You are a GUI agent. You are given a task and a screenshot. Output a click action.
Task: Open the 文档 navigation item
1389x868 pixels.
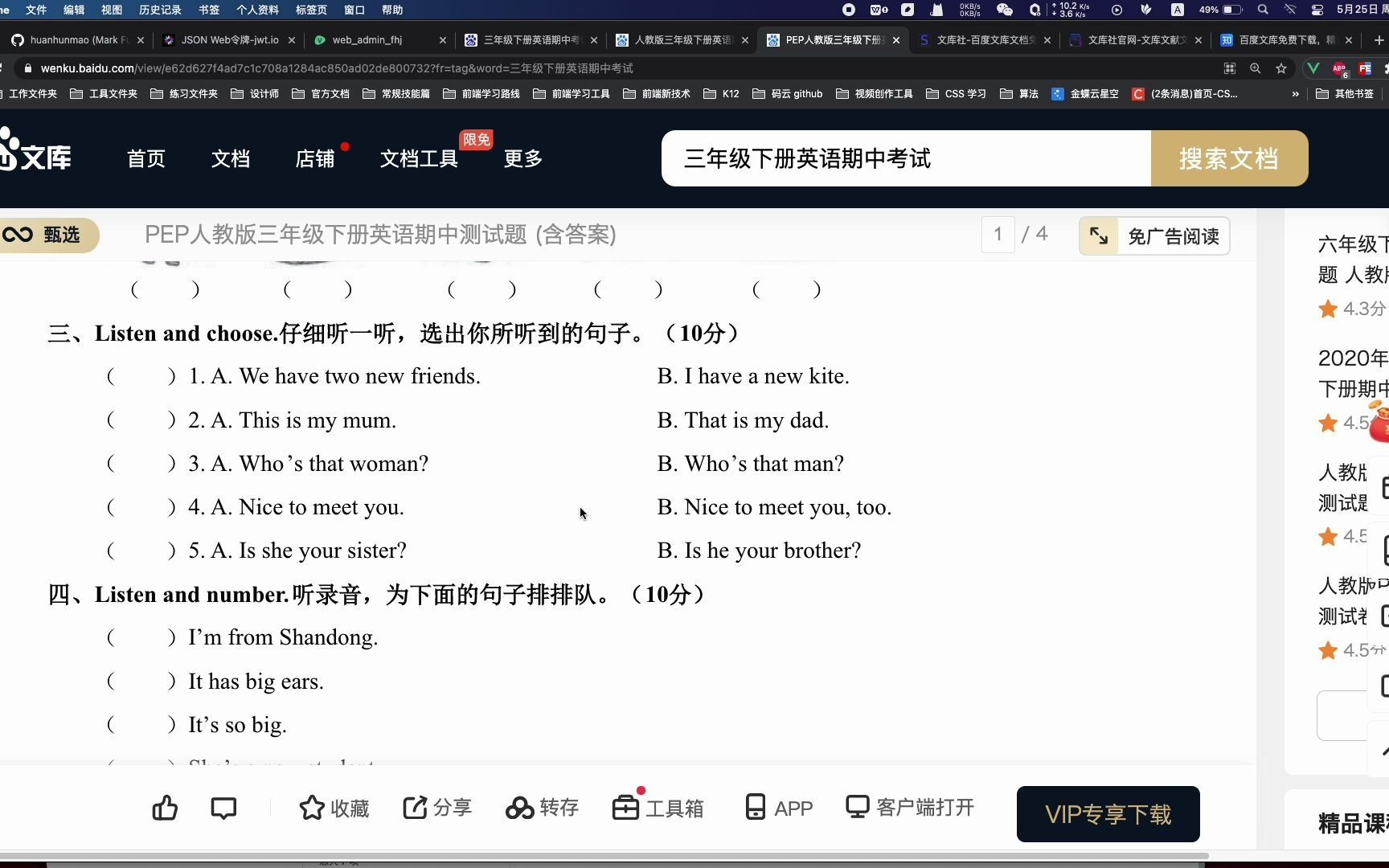pos(231,158)
